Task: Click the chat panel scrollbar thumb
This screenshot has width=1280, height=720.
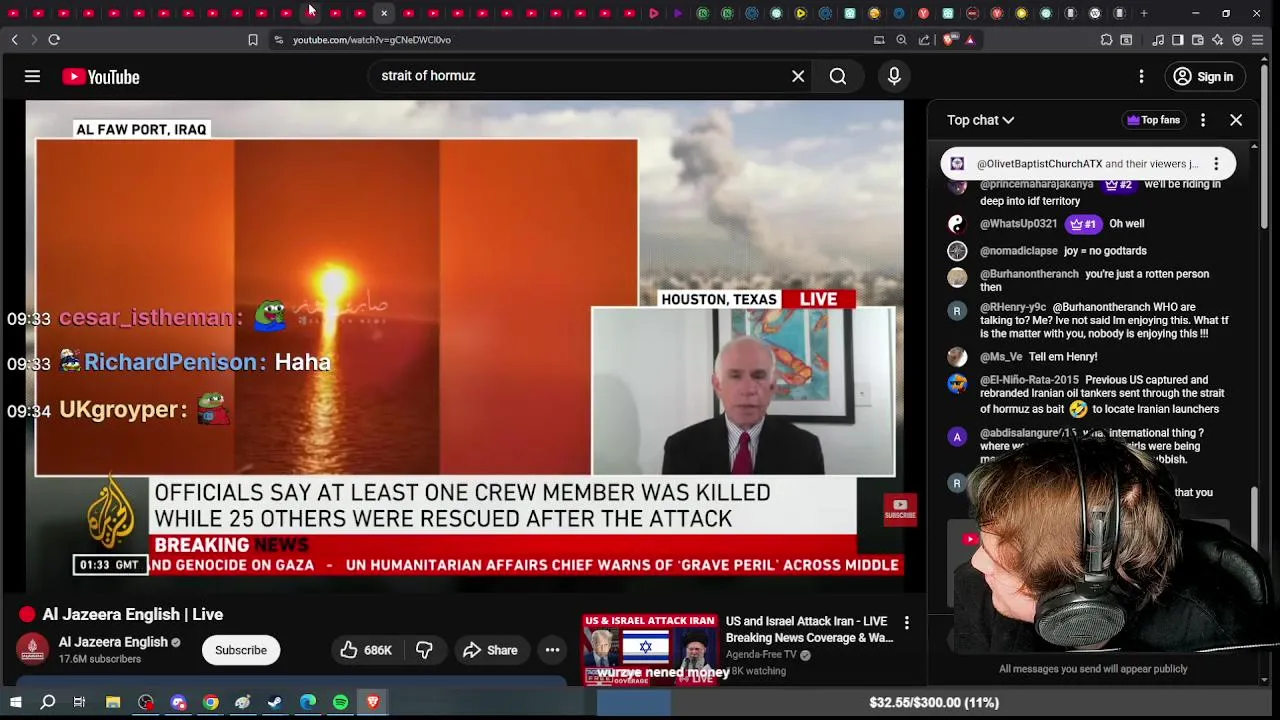Action: 1254,518
